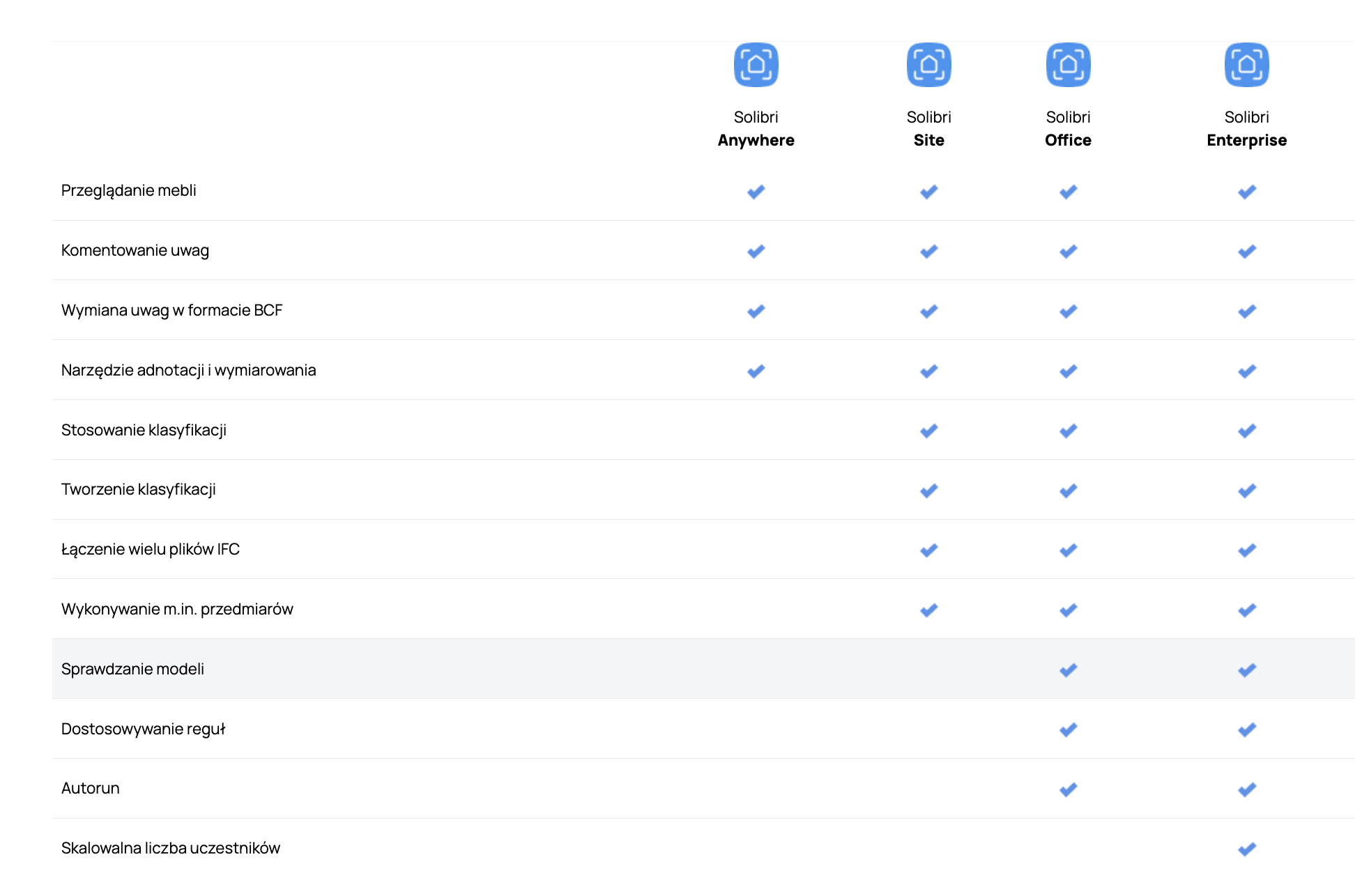Click Site checkmark in Wykonywanie przedmiarów row
Viewport: 1362px width, 896px height.
(928, 610)
